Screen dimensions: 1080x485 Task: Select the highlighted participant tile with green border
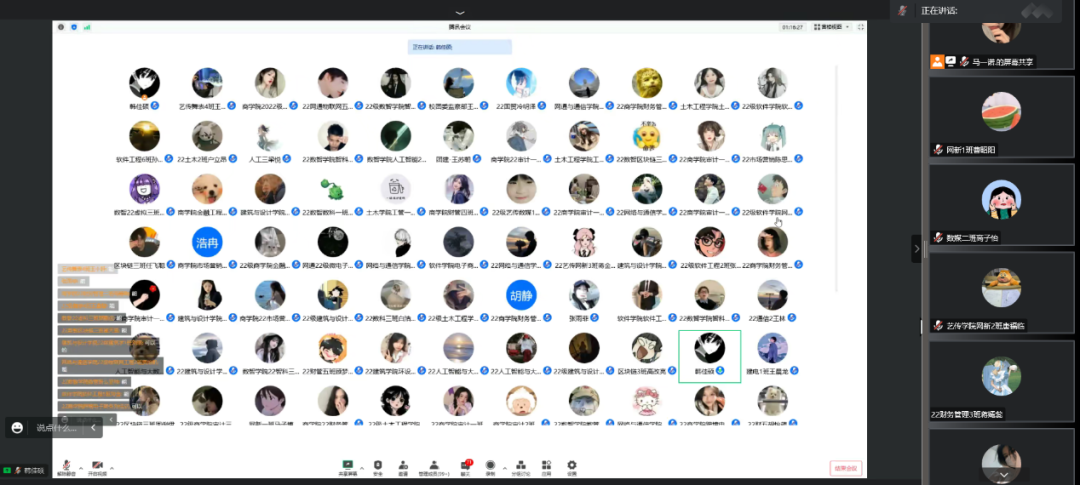click(x=709, y=355)
